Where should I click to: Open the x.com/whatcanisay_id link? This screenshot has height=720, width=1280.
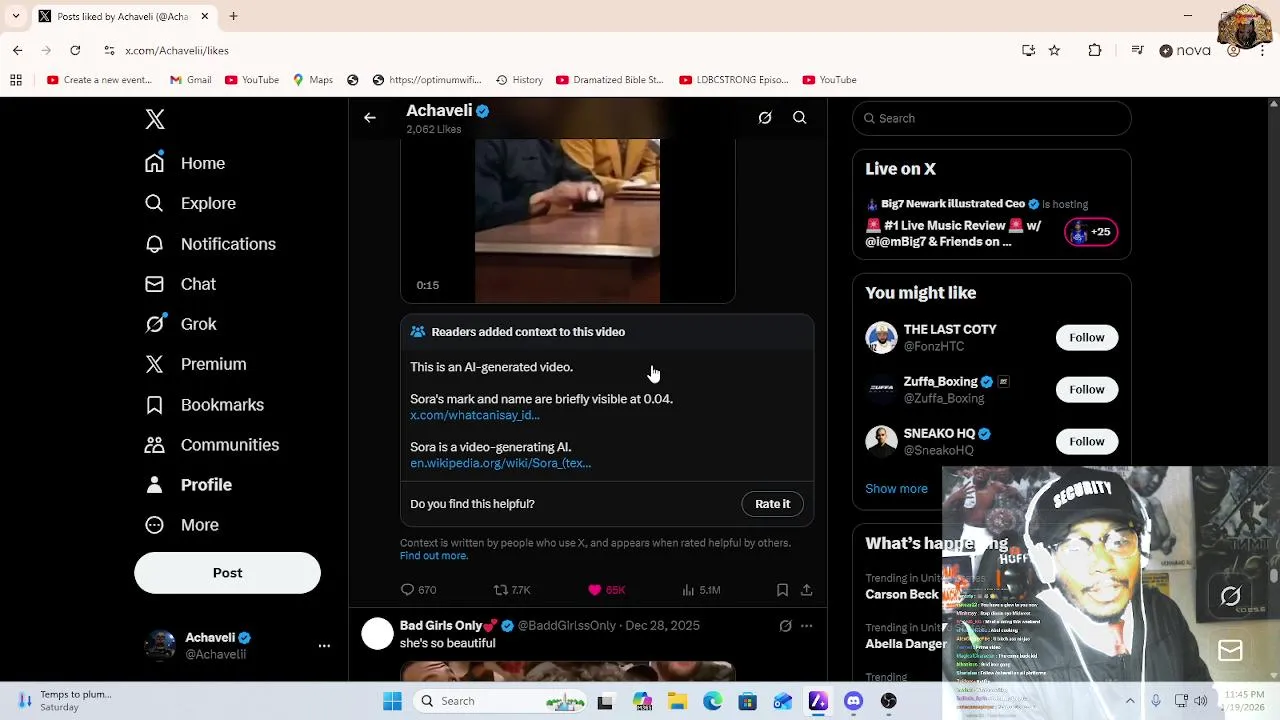click(x=475, y=415)
